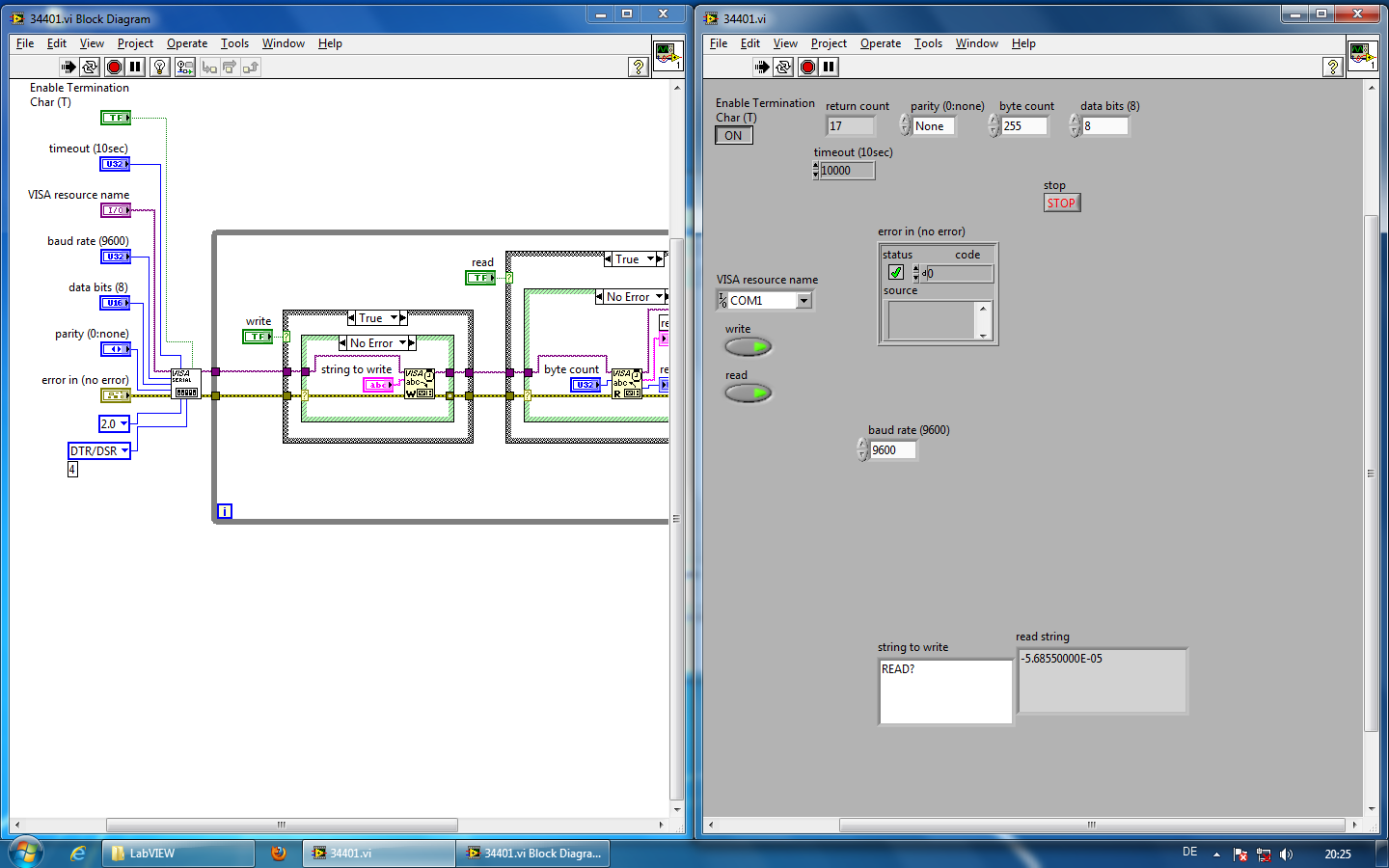This screenshot has width=1389, height=868.
Task: Open Context Help in the front panel window
Action: 1332,67
